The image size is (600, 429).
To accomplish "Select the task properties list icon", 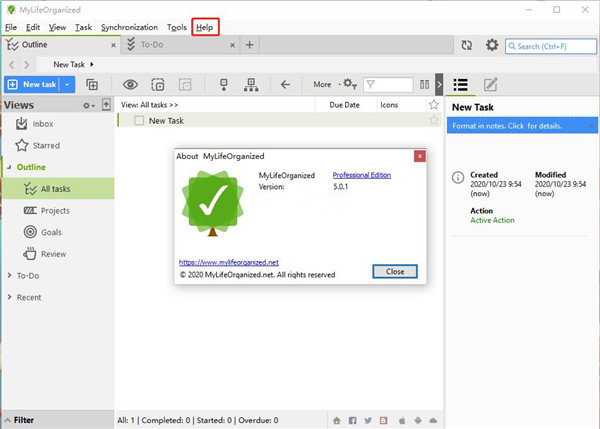I will (460, 85).
